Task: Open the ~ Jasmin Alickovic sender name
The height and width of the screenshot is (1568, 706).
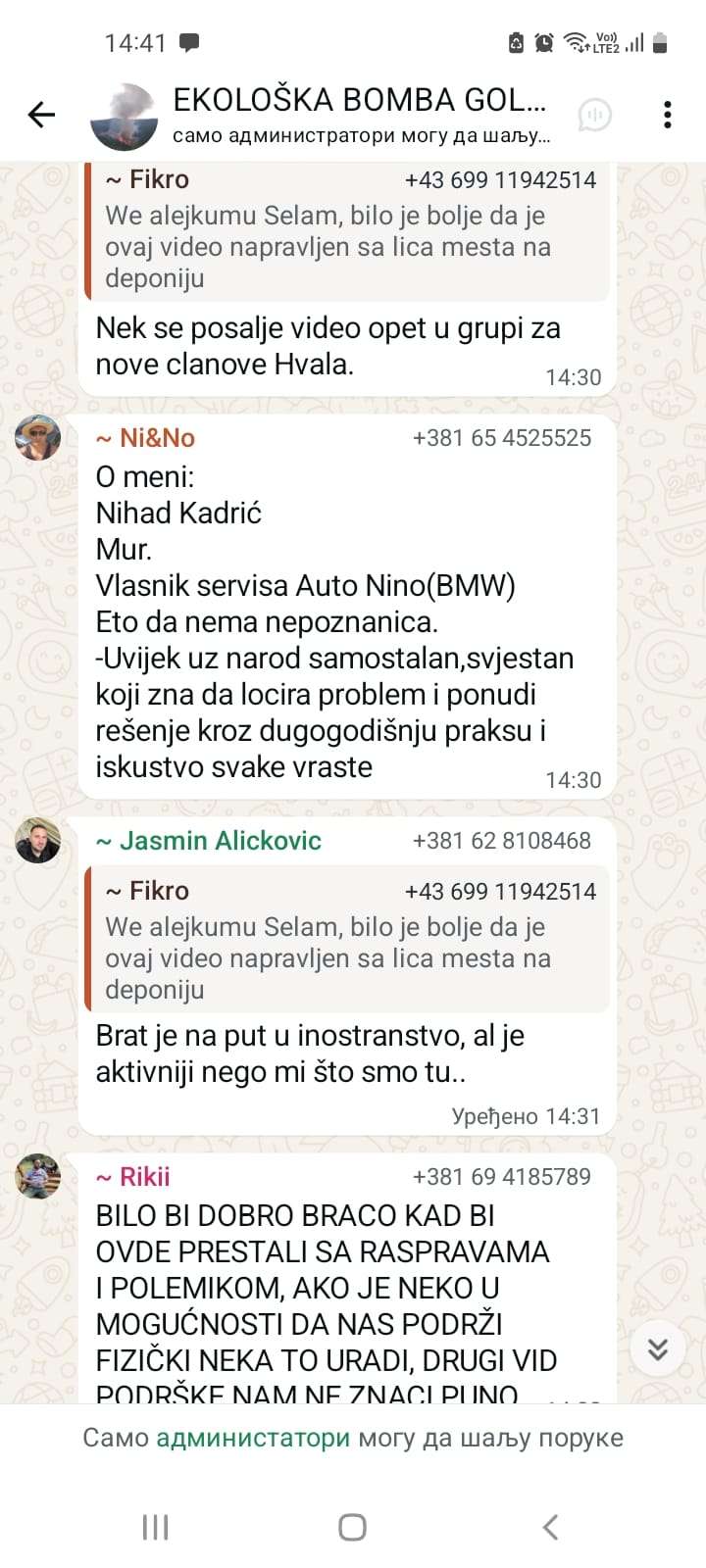Action: click(208, 841)
